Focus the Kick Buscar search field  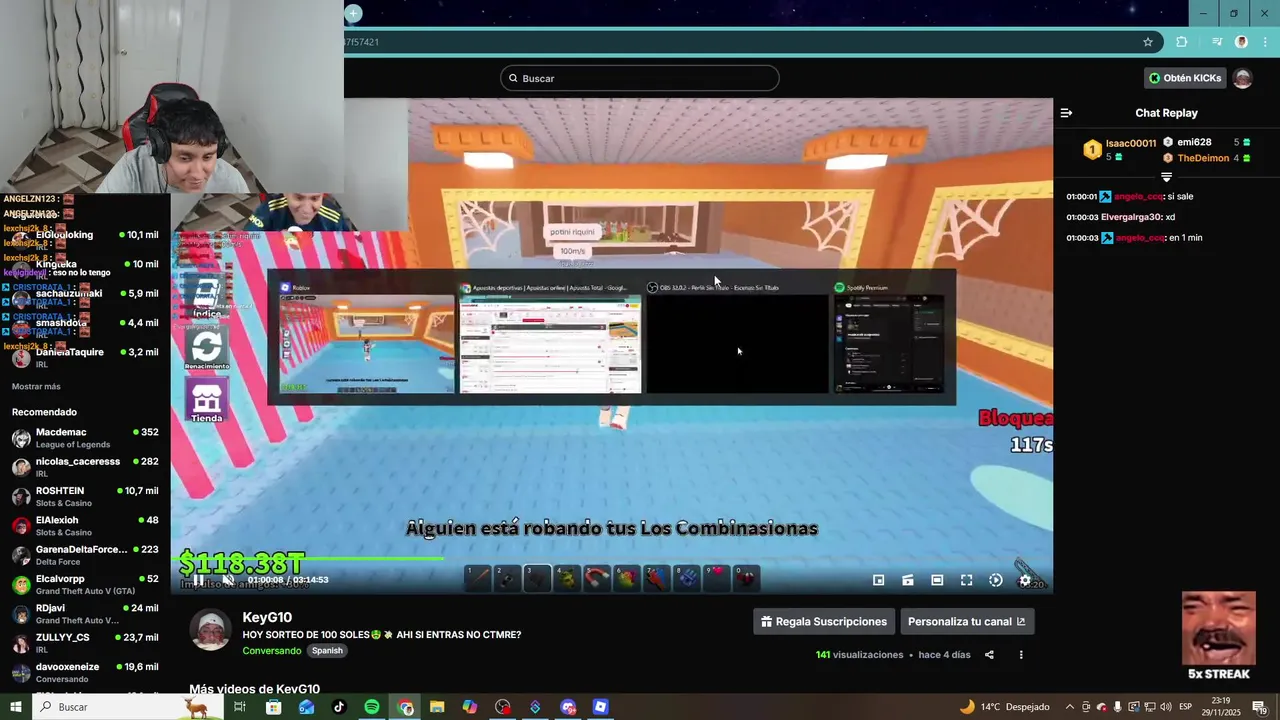pyautogui.click(x=640, y=78)
